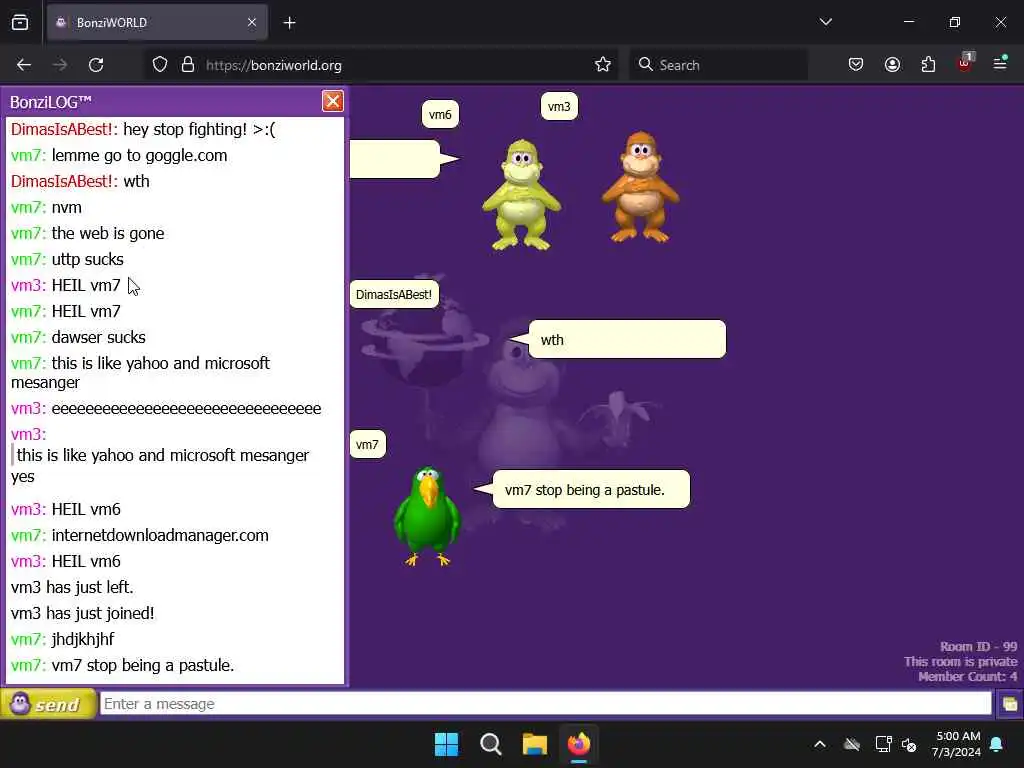Click the cloud sync tray icon
Viewport: 1024px width, 768px height.
coord(852,744)
